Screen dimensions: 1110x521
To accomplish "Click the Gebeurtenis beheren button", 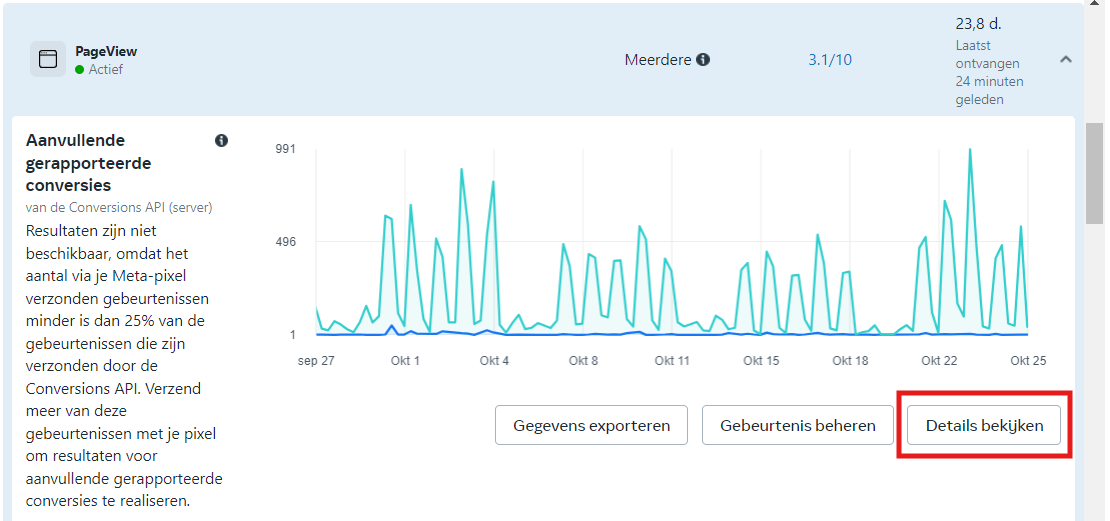I will pyautogui.click(x=798, y=425).
